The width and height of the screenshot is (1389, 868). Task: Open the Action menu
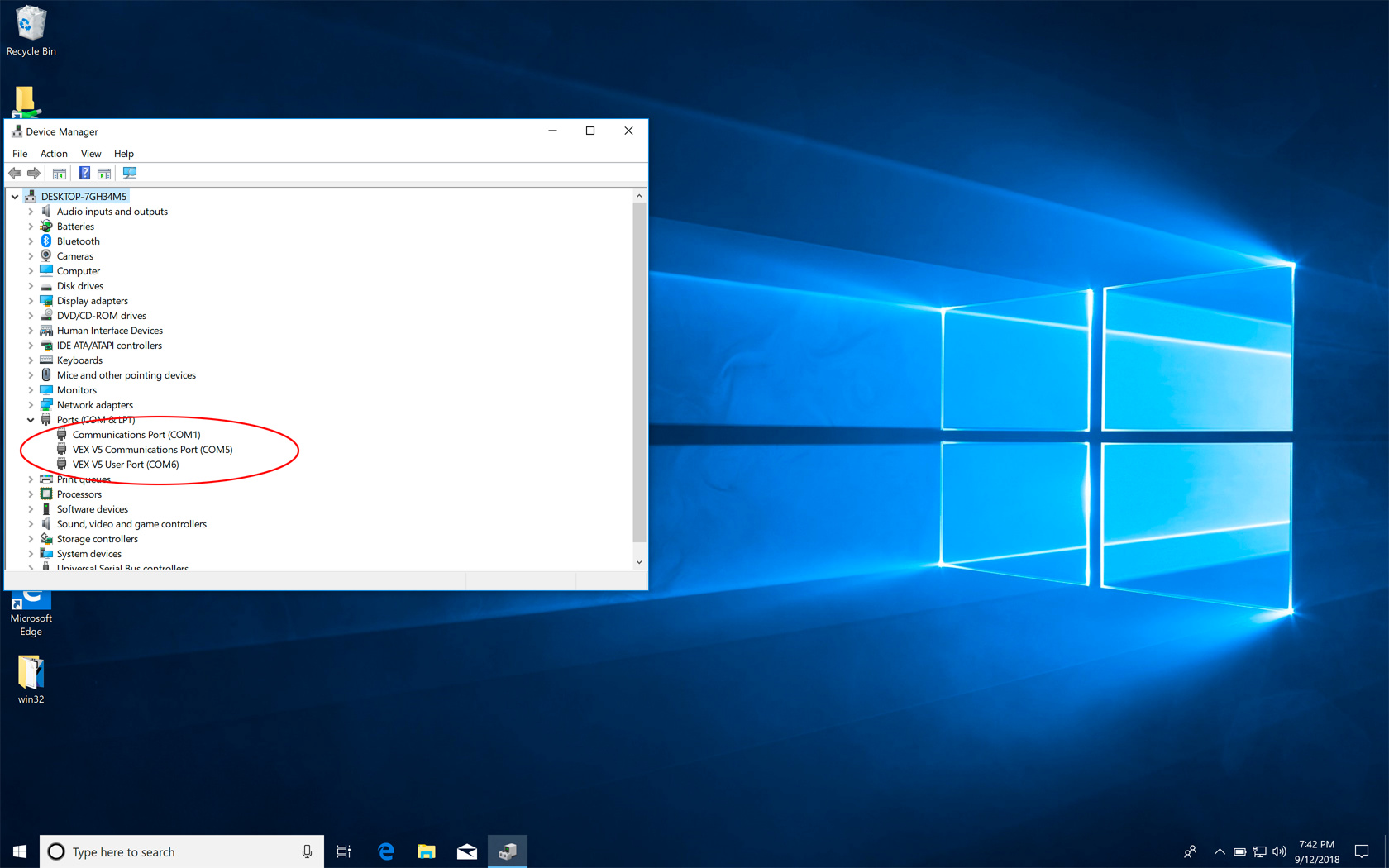(54, 154)
